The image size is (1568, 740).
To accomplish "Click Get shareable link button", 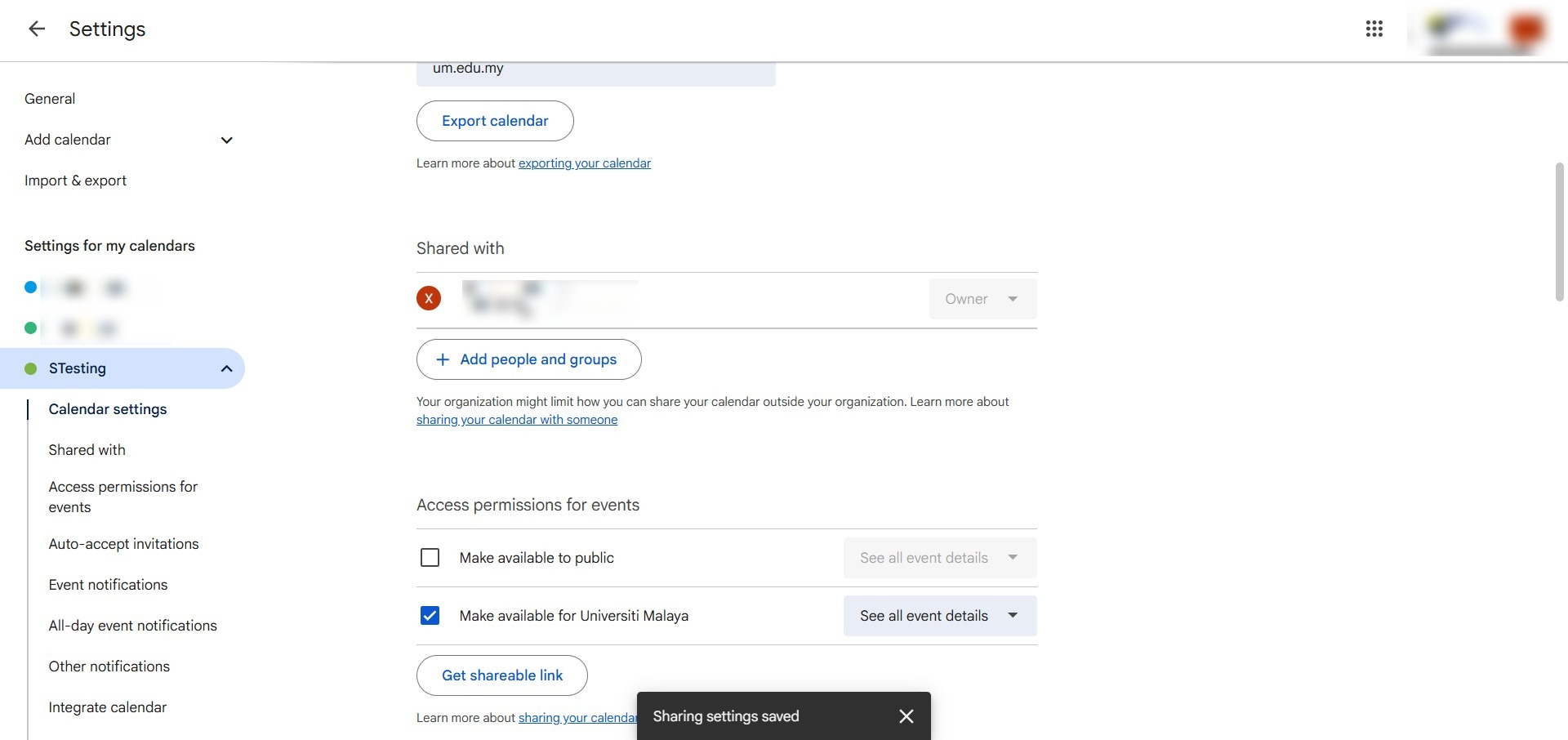I will coord(501,675).
